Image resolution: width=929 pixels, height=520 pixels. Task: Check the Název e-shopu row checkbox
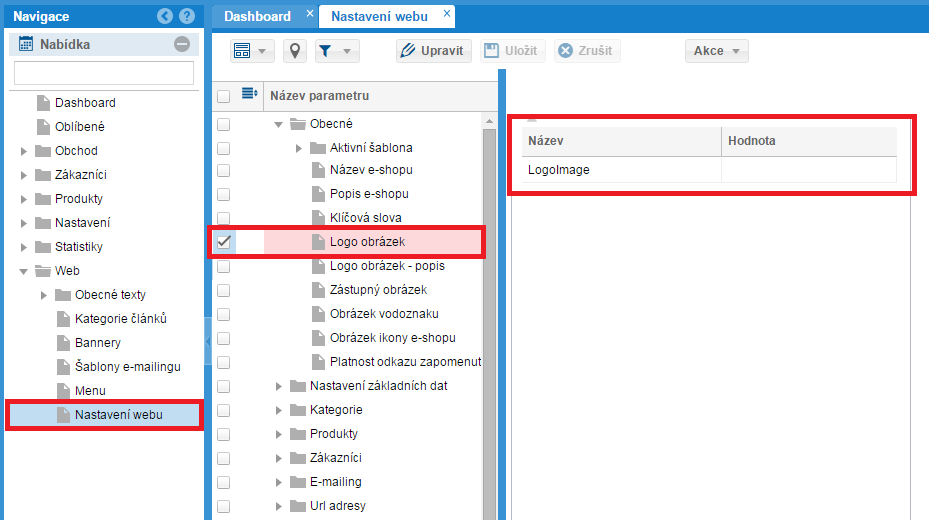223,171
